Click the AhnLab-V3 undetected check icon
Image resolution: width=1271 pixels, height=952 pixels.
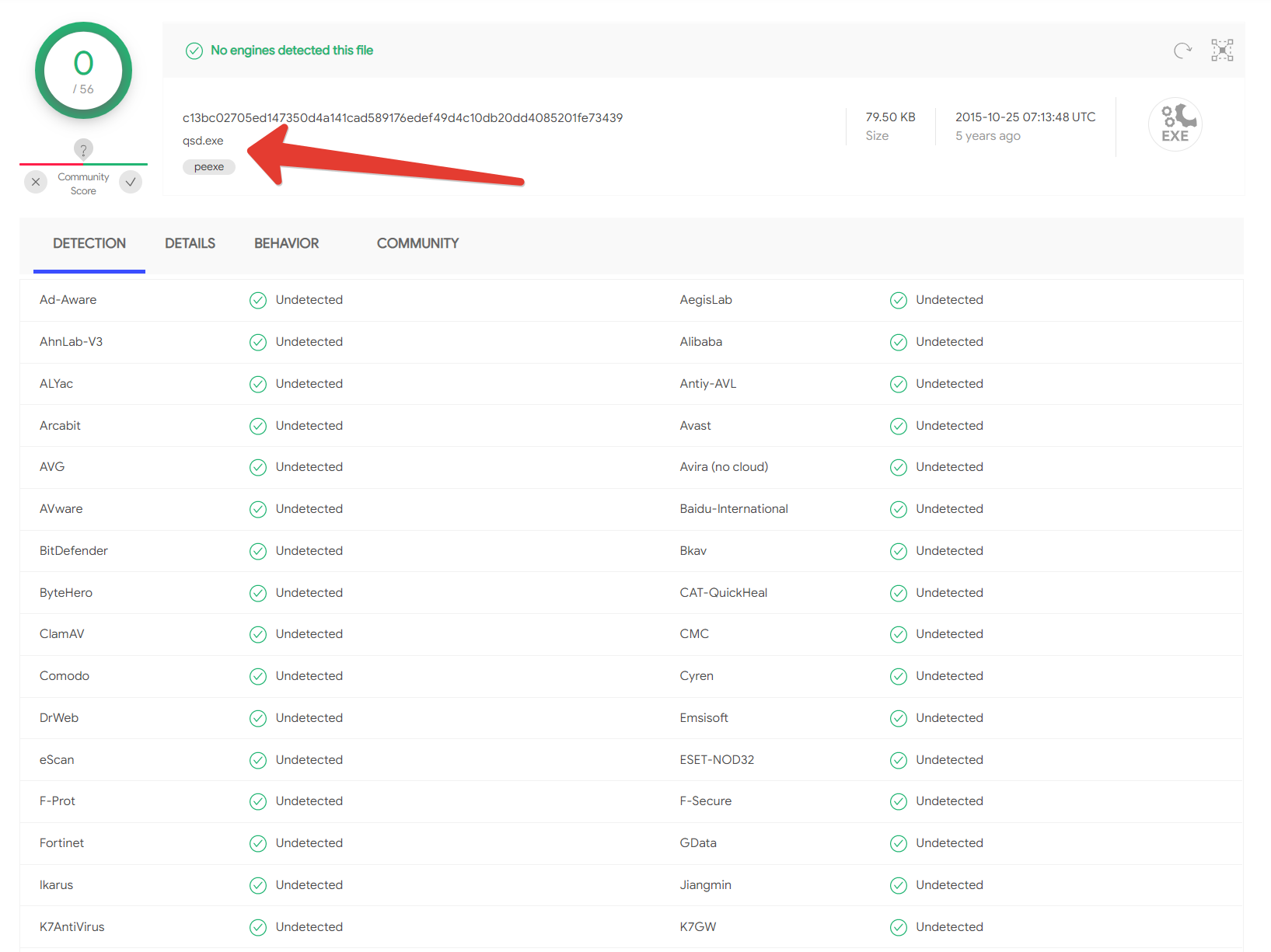(x=258, y=342)
